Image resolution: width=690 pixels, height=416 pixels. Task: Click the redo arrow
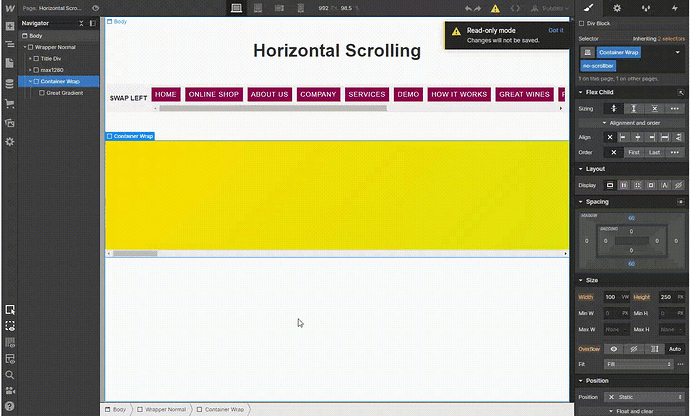coord(478,8)
